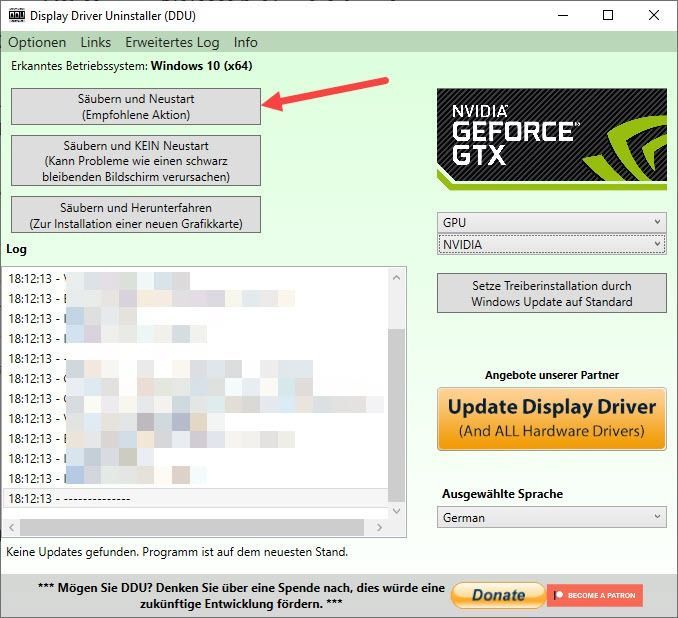The height and width of the screenshot is (618, 678).
Task: Maximize the DDU window
Action: click(608, 16)
